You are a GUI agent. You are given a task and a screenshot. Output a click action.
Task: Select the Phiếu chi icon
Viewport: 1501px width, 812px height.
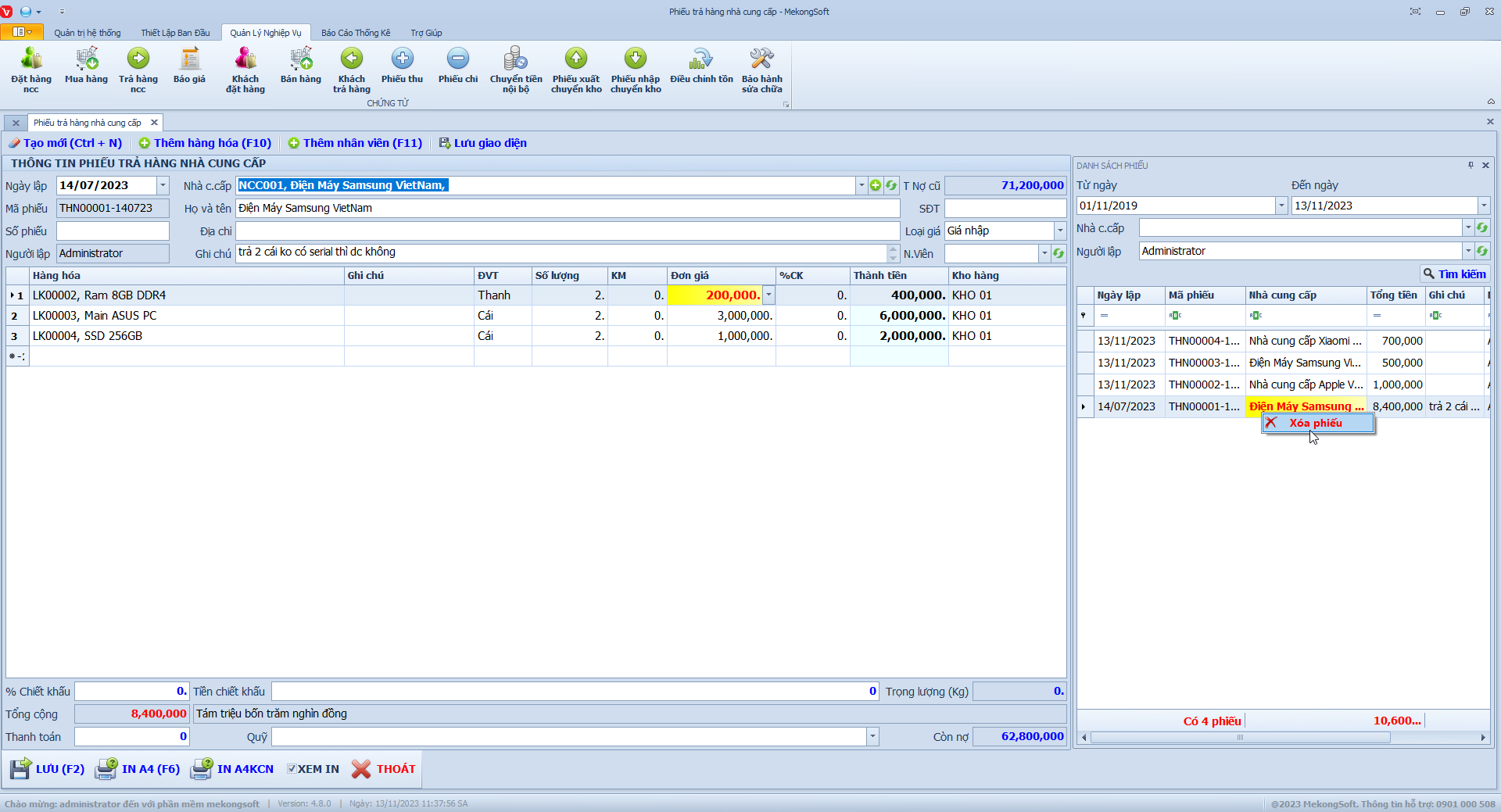point(457,59)
